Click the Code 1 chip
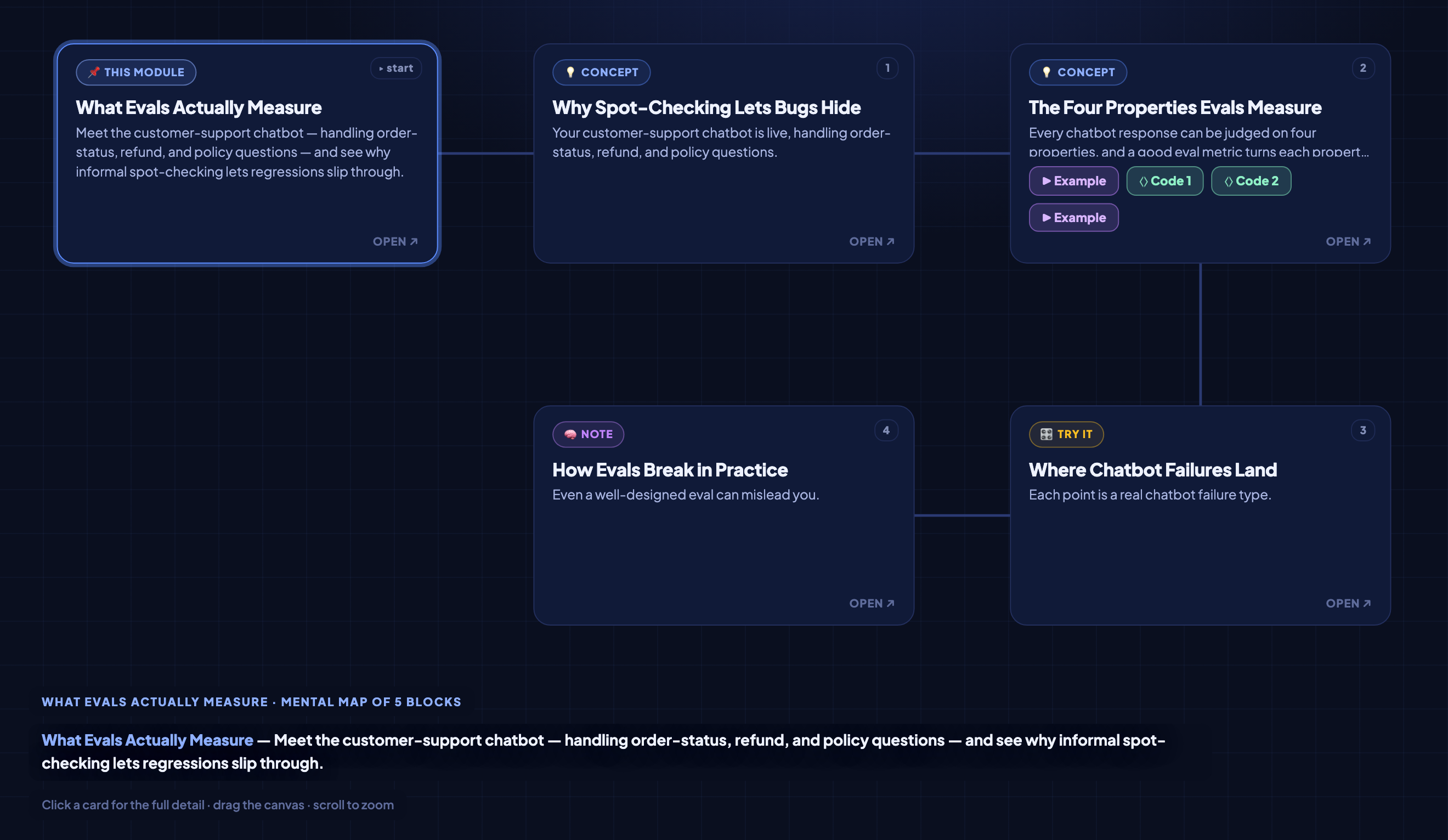The width and height of the screenshot is (1448, 840). tap(1165, 181)
